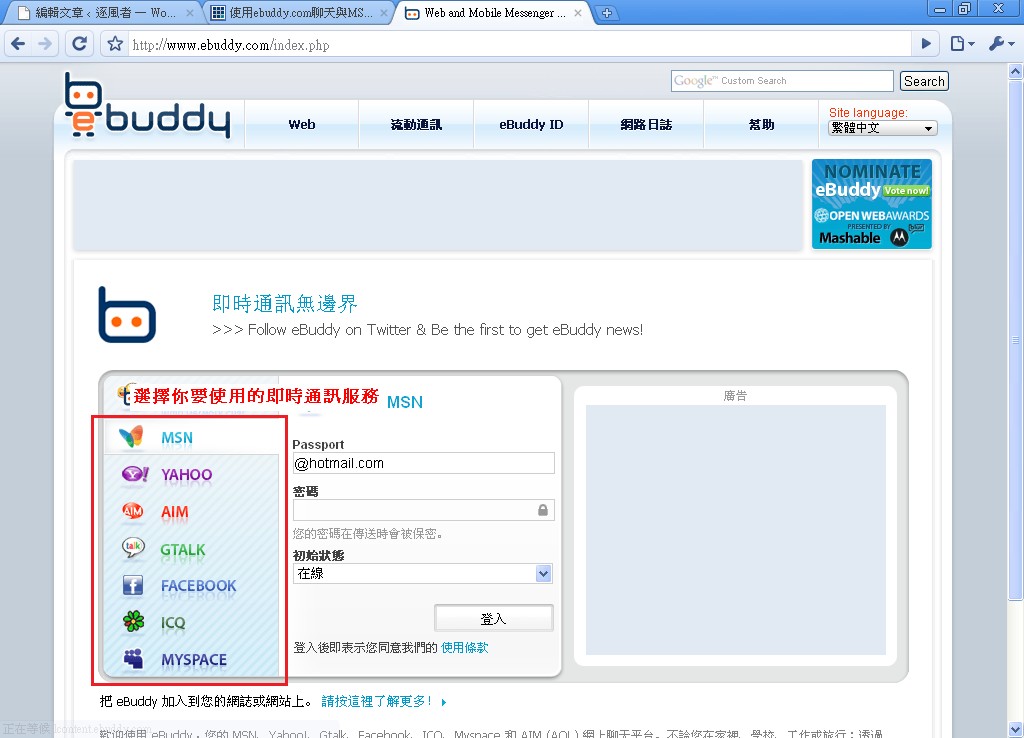
Task: Select the YAHOO service label
Action: coord(187,475)
